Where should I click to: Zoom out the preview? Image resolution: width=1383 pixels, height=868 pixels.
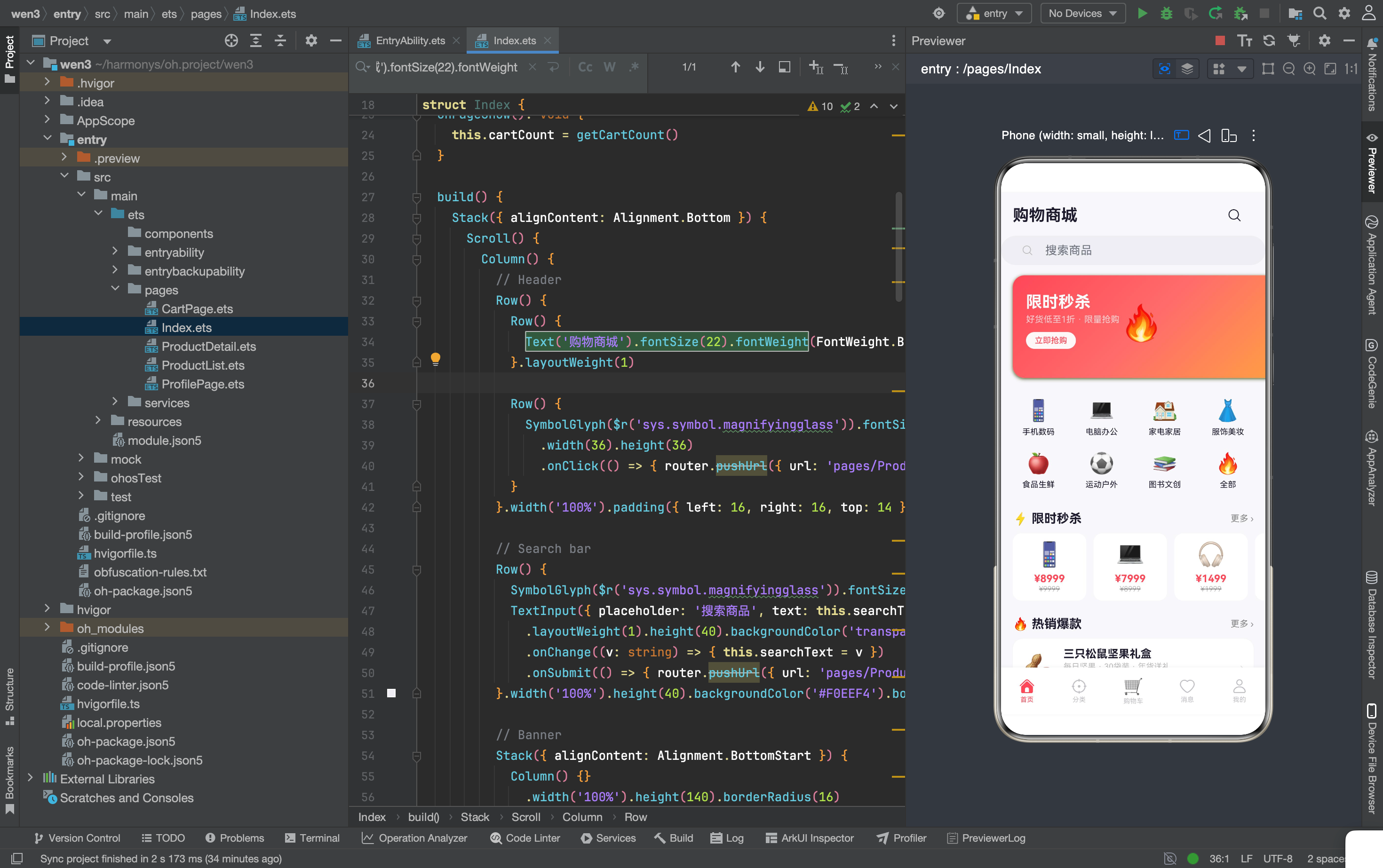click(x=1289, y=69)
